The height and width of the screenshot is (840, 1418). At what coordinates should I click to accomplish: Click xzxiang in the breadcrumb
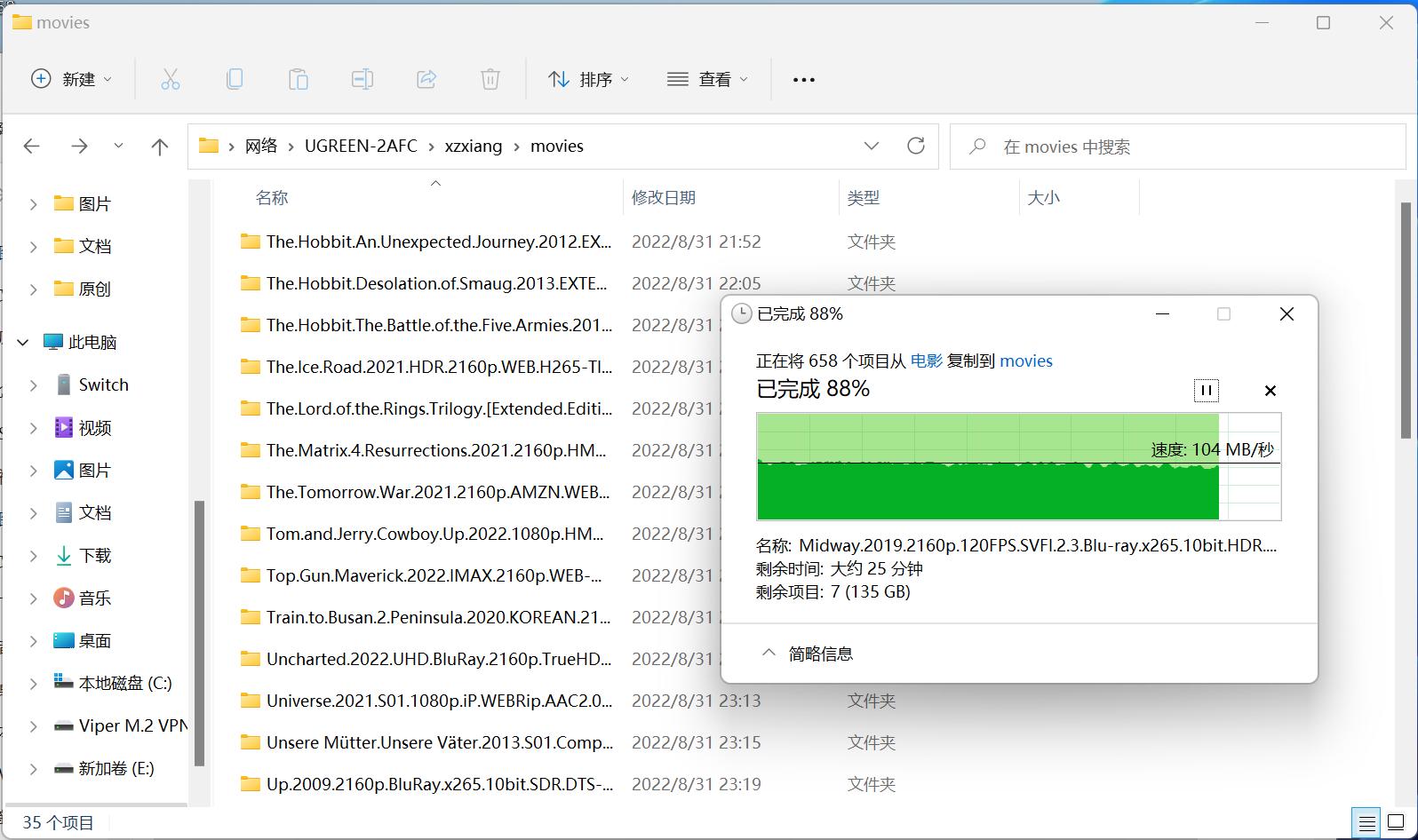pyautogui.click(x=474, y=146)
